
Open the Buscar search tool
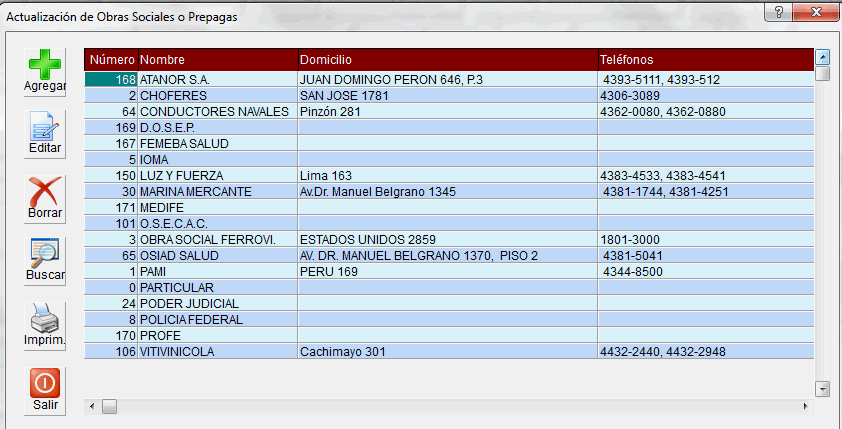coord(45,261)
